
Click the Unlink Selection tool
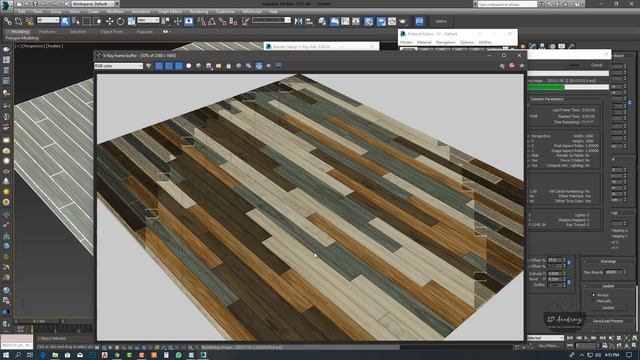click(18, 21)
